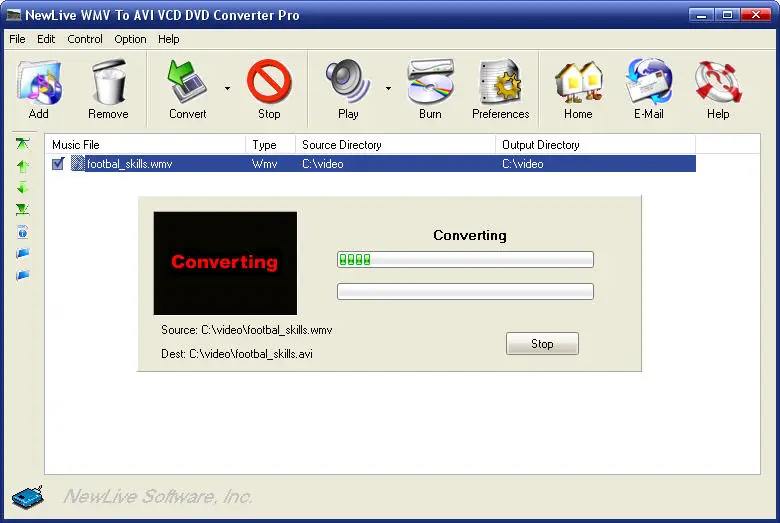Select the footbal_skills.wmv file name

click(130, 164)
